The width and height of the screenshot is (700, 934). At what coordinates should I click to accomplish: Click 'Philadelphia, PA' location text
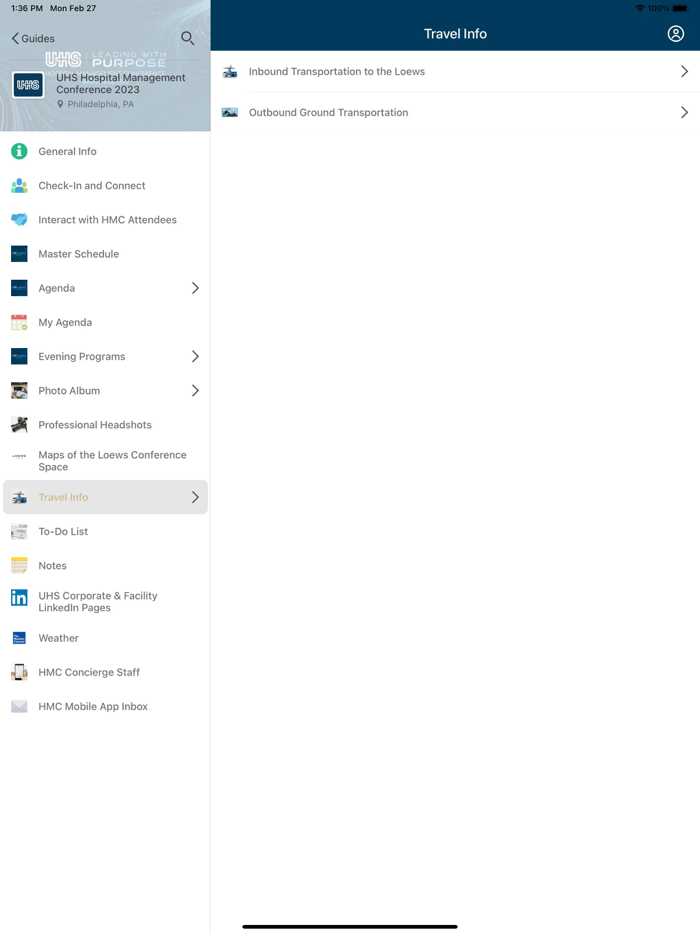point(100,104)
